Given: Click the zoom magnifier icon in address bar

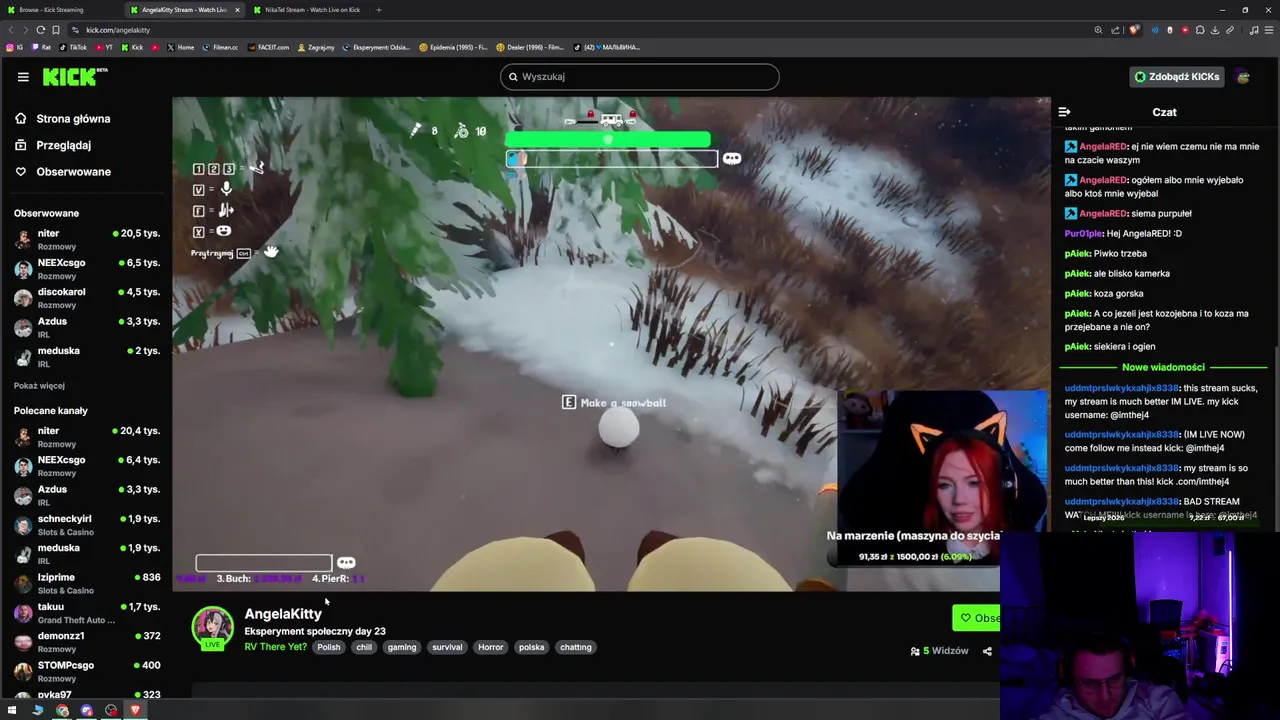Looking at the screenshot, I should click(1098, 30).
